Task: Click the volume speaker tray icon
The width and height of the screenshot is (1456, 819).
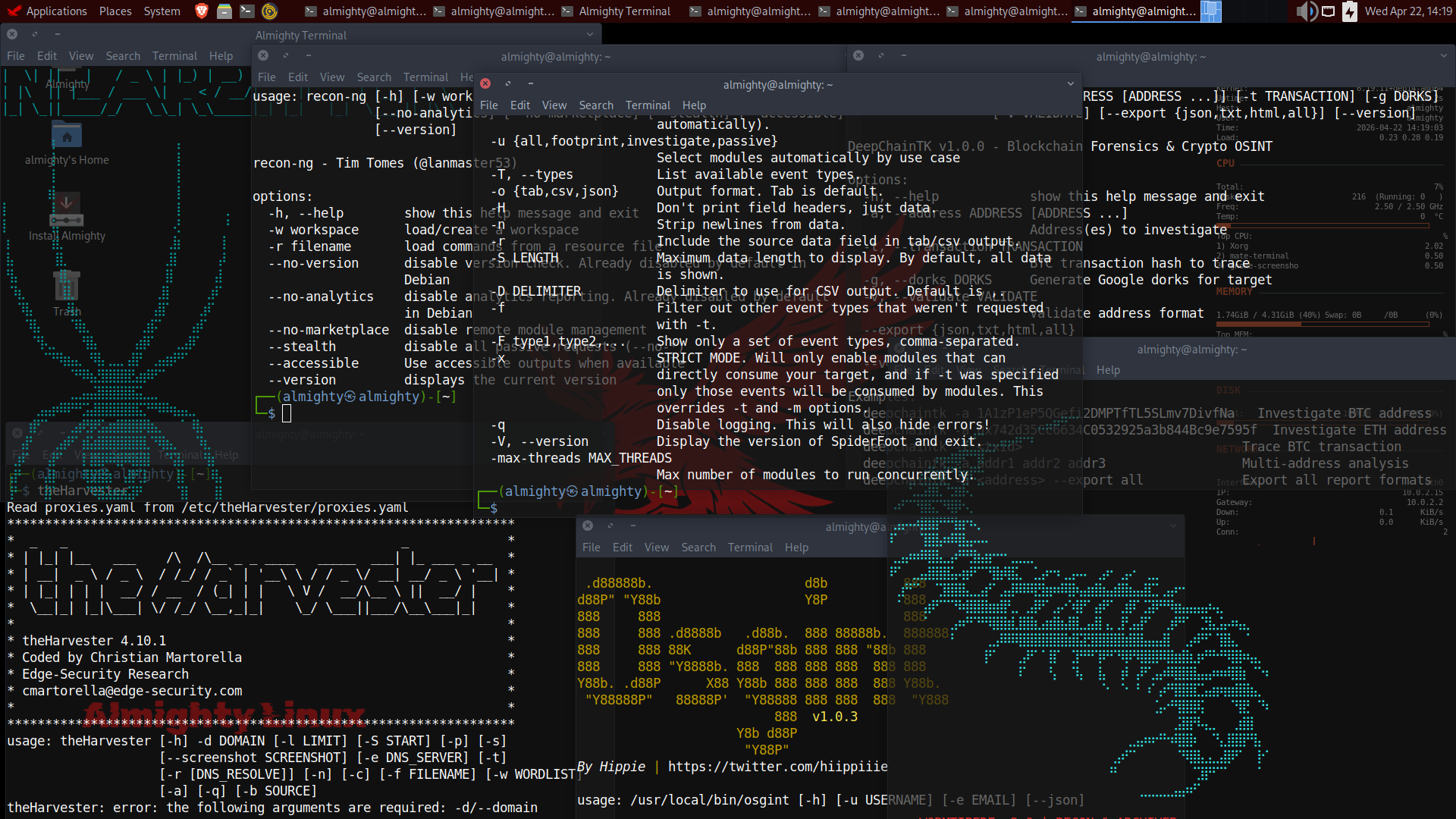Action: point(1305,11)
